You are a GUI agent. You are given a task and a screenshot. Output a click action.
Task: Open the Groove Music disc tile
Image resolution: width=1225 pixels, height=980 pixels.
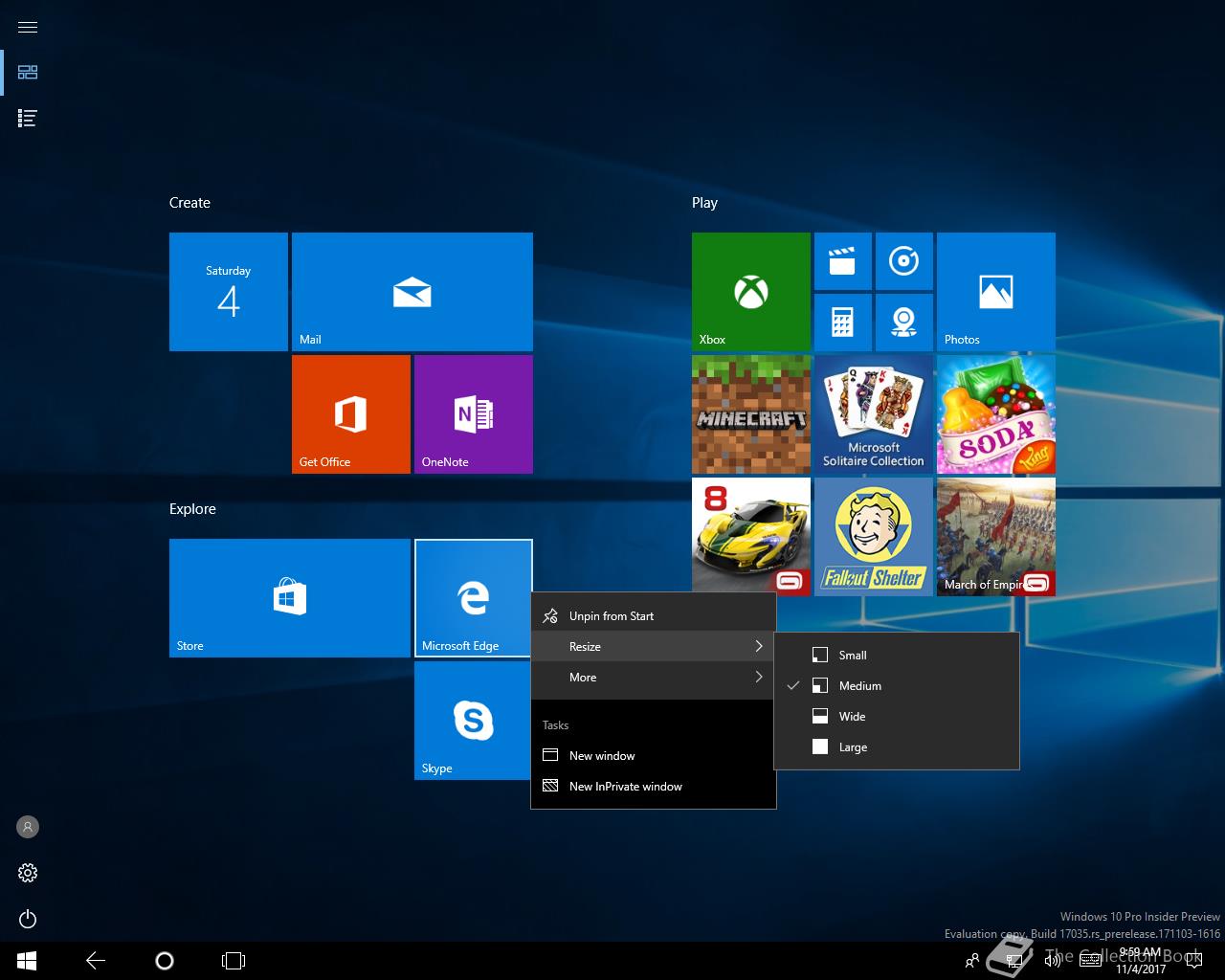903,261
